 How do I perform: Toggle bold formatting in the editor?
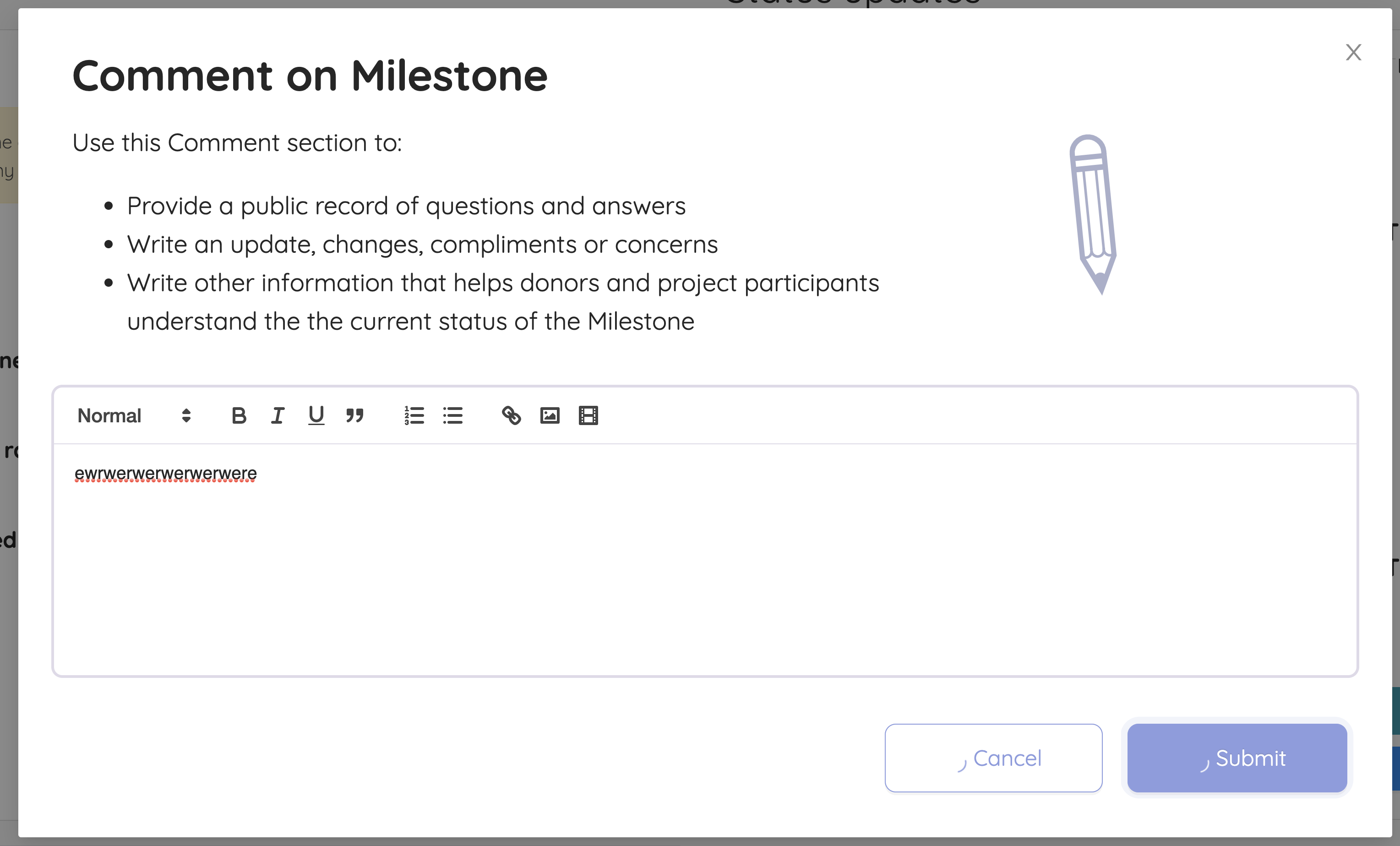(x=239, y=416)
